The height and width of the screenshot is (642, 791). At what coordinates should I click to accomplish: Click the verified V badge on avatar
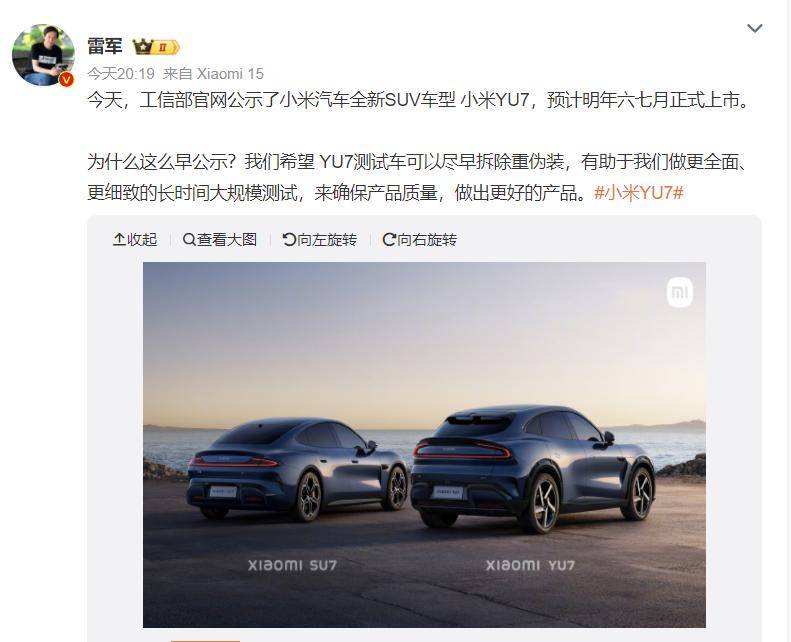(x=66, y=79)
